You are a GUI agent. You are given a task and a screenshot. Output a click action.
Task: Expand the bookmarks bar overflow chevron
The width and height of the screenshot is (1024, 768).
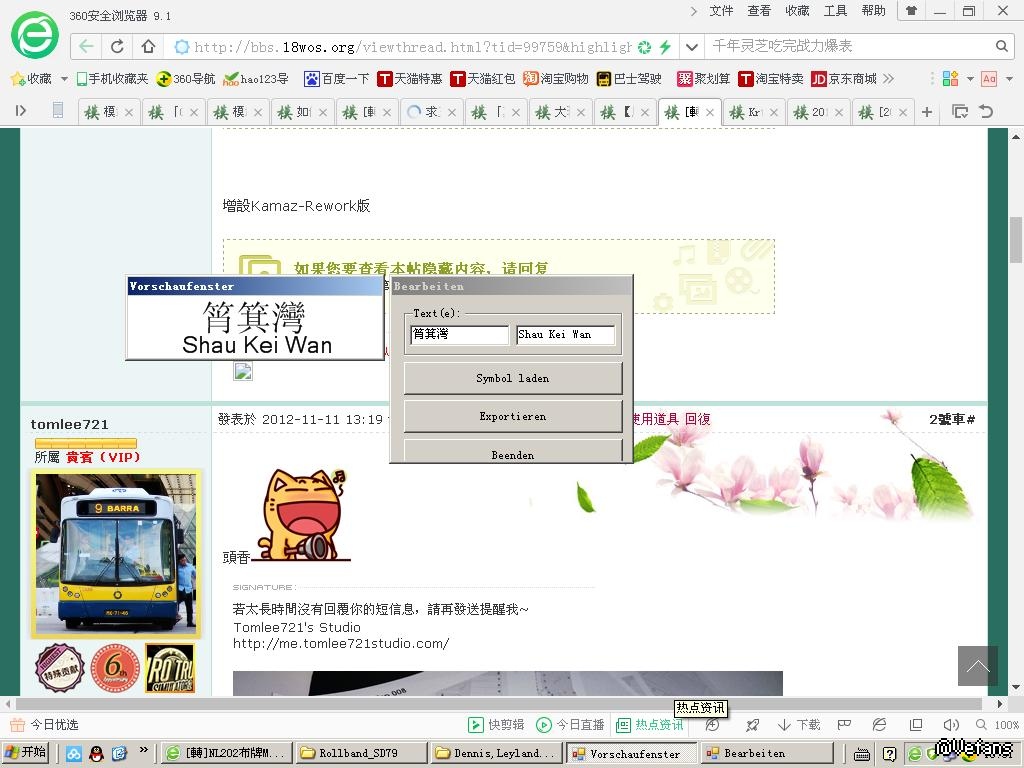click(x=888, y=78)
